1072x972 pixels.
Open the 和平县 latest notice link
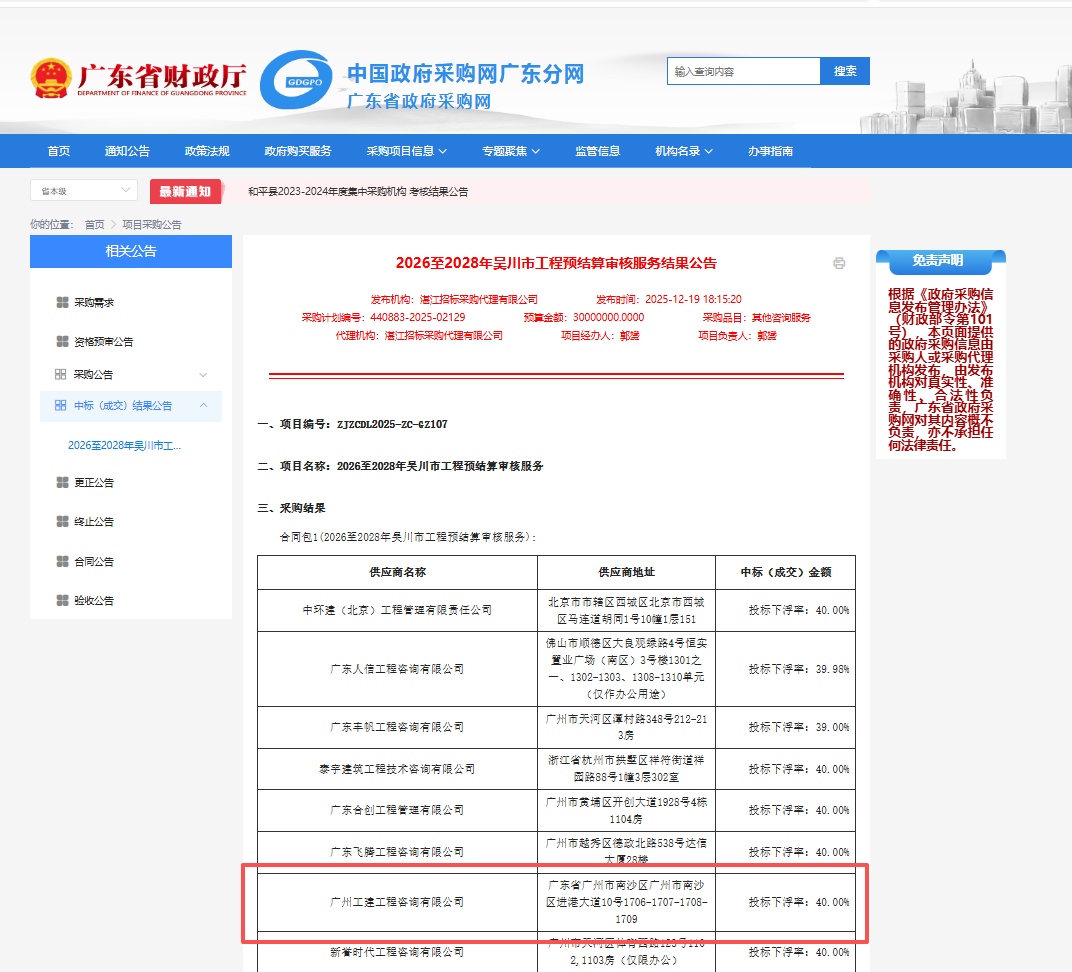point(358,191)
